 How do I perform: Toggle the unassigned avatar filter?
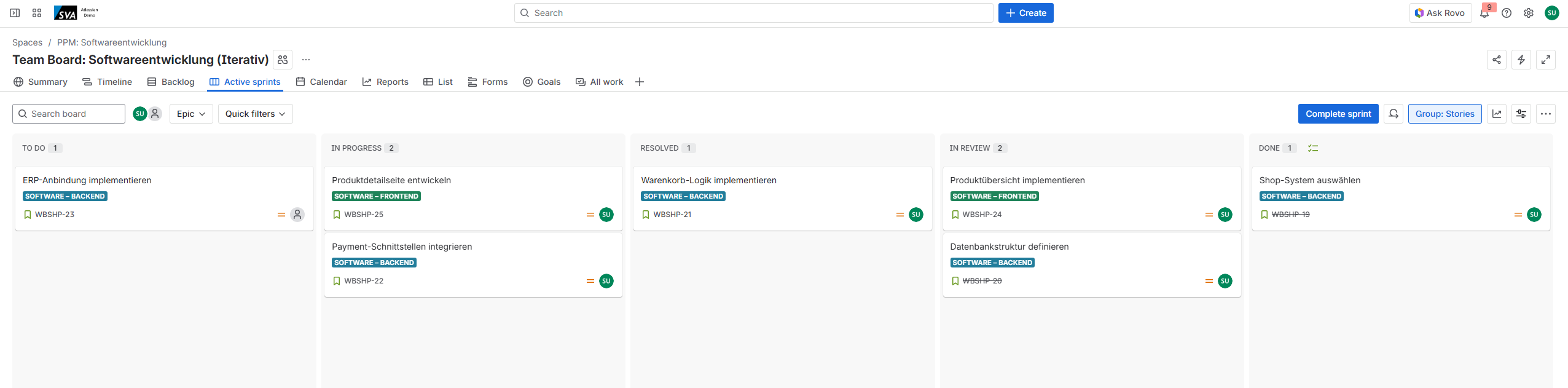pyautogui.click(x=155, y=114)
